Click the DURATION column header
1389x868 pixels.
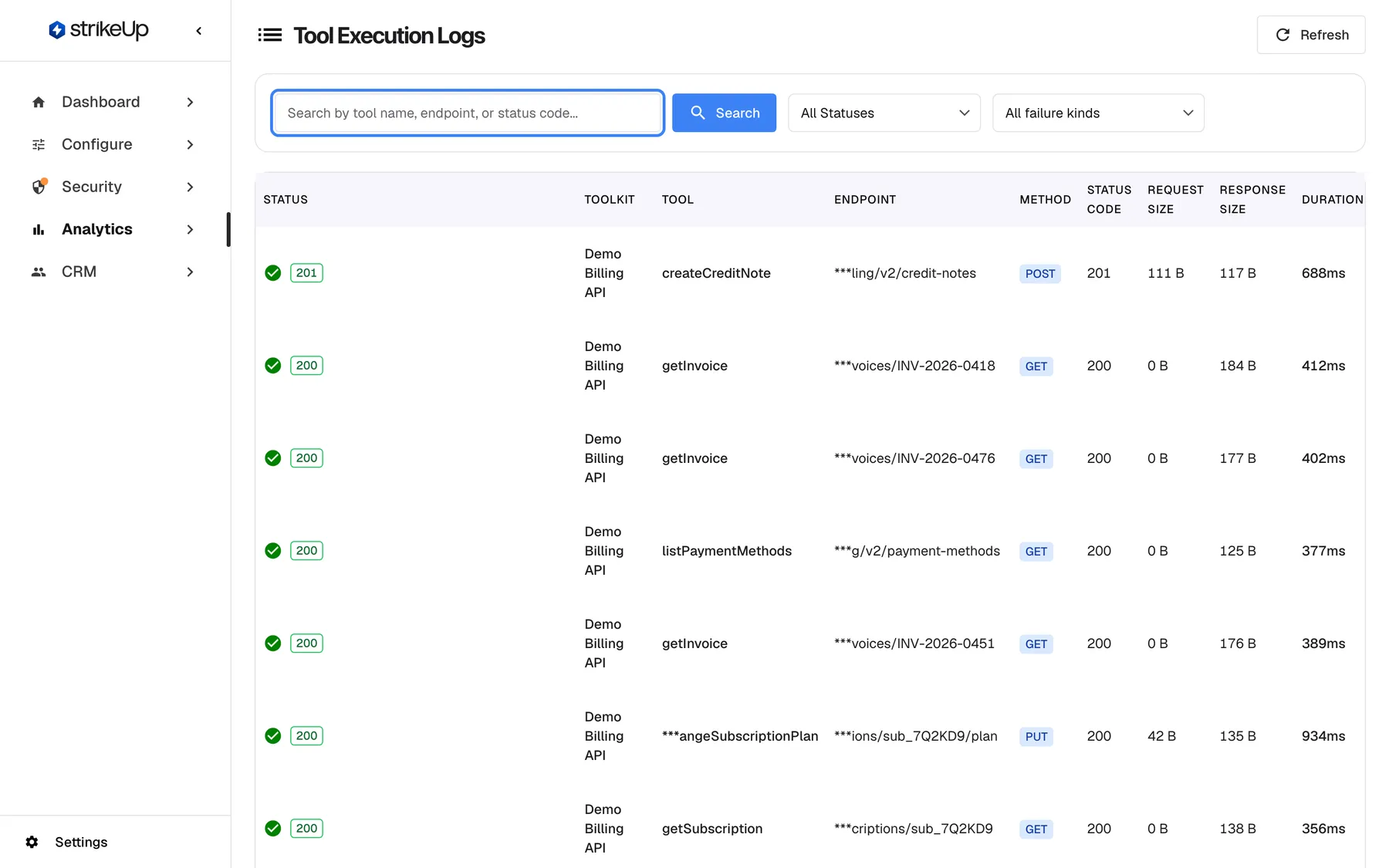(1332, 200)
